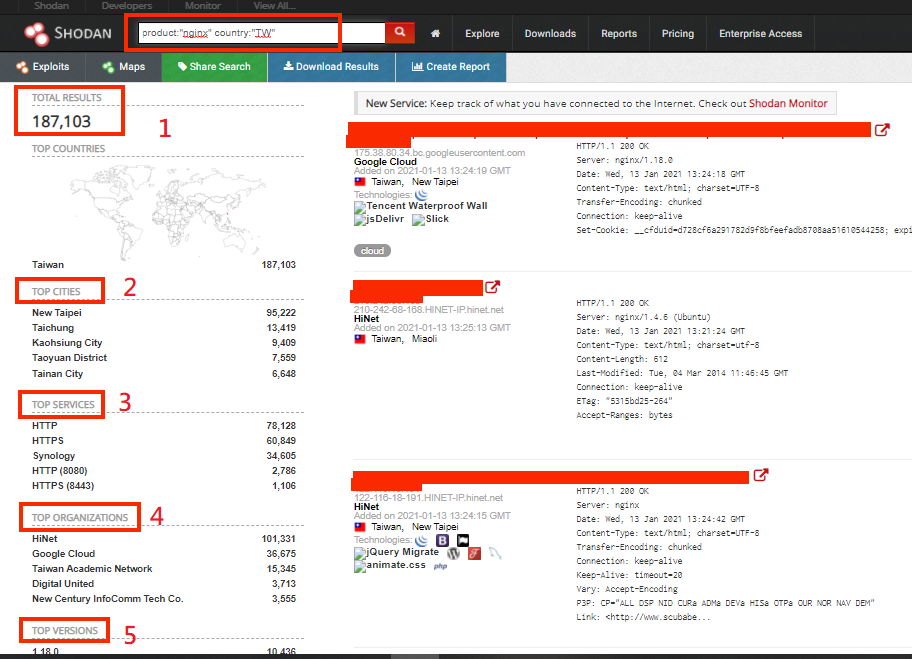This screenshot has width=912, height=659.
Task: Click Taiwan in the Top Countries list
Action: tap(48, 265)
